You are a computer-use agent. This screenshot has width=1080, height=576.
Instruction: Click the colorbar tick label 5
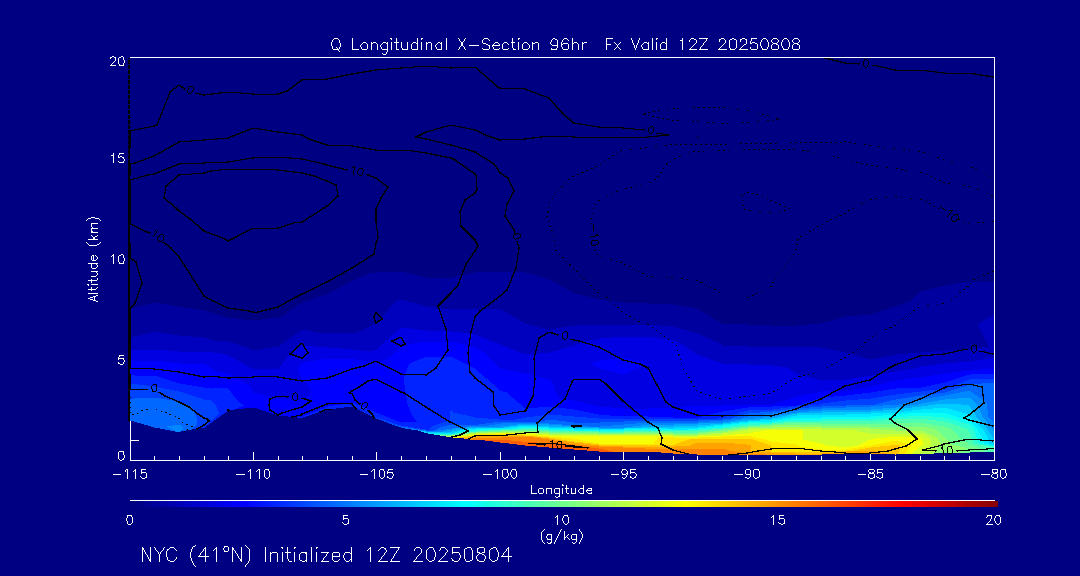pos(345,520)
